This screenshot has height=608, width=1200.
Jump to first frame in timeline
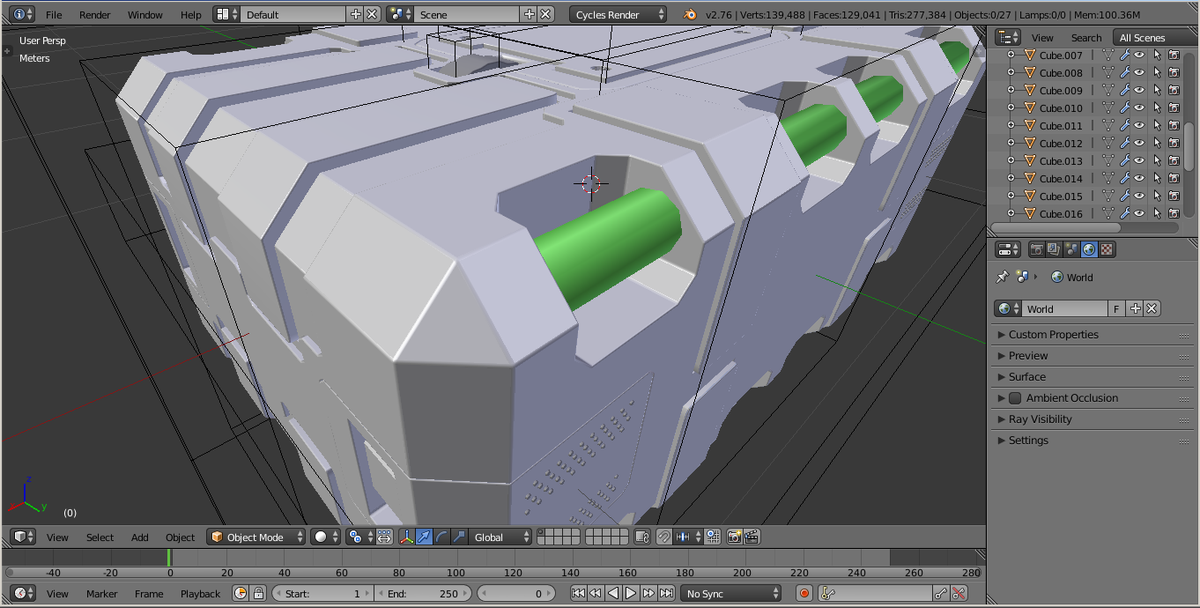point(579,593)
